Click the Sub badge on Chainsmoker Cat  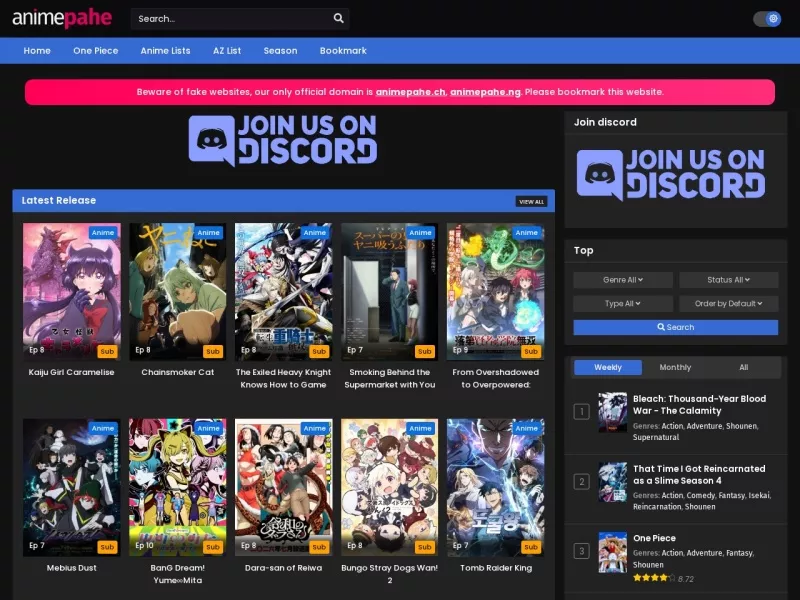click(213, 351)
